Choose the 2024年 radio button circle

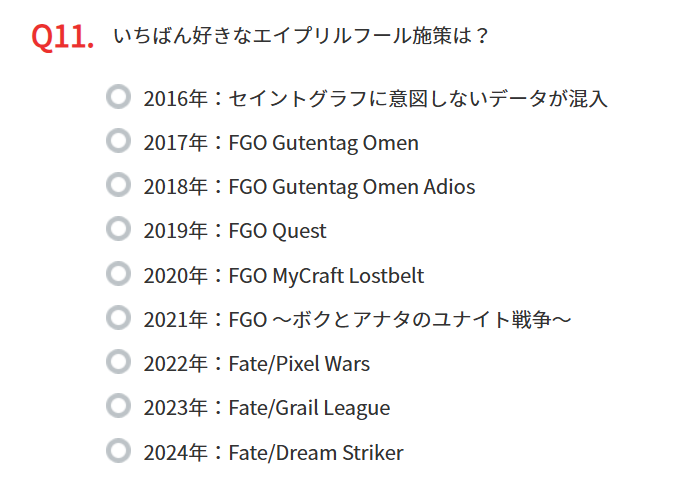(118, 451)
